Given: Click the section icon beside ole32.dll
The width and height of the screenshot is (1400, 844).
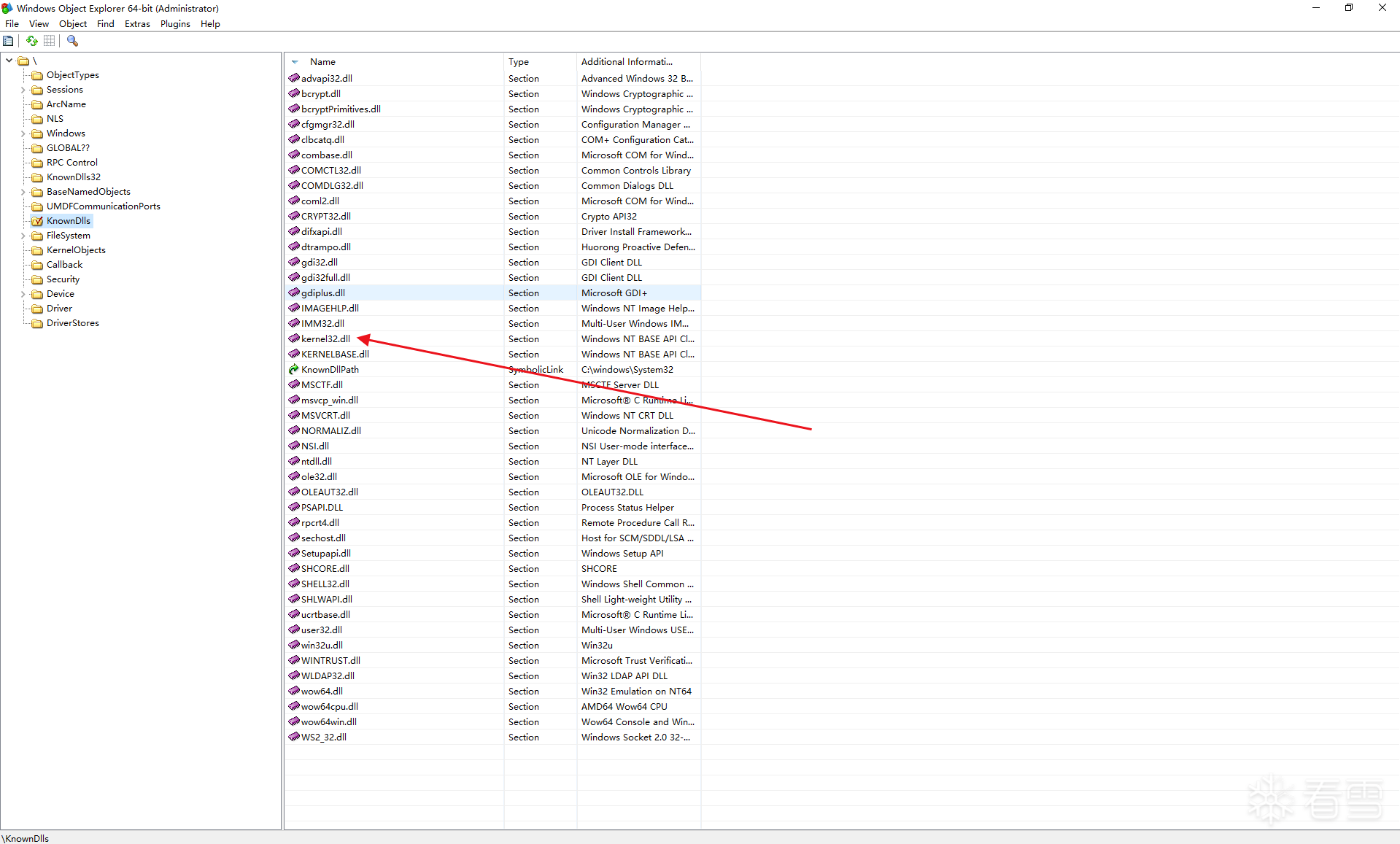Looking at the screenshot, I should pyautogui.click(x=294, y=476).
